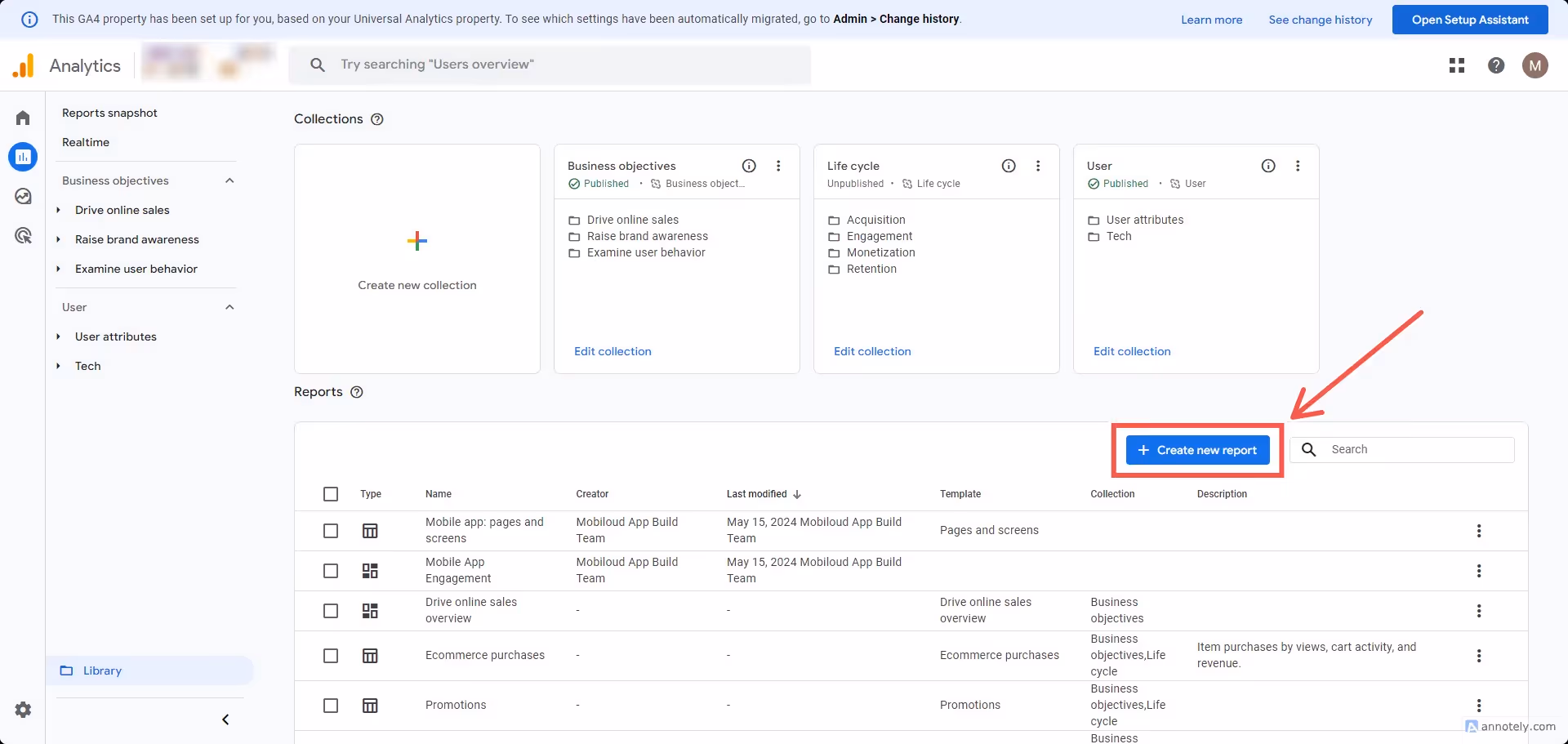Follow the Learn more link
The image size is (1568, 744).
(x=1211, y=20)
